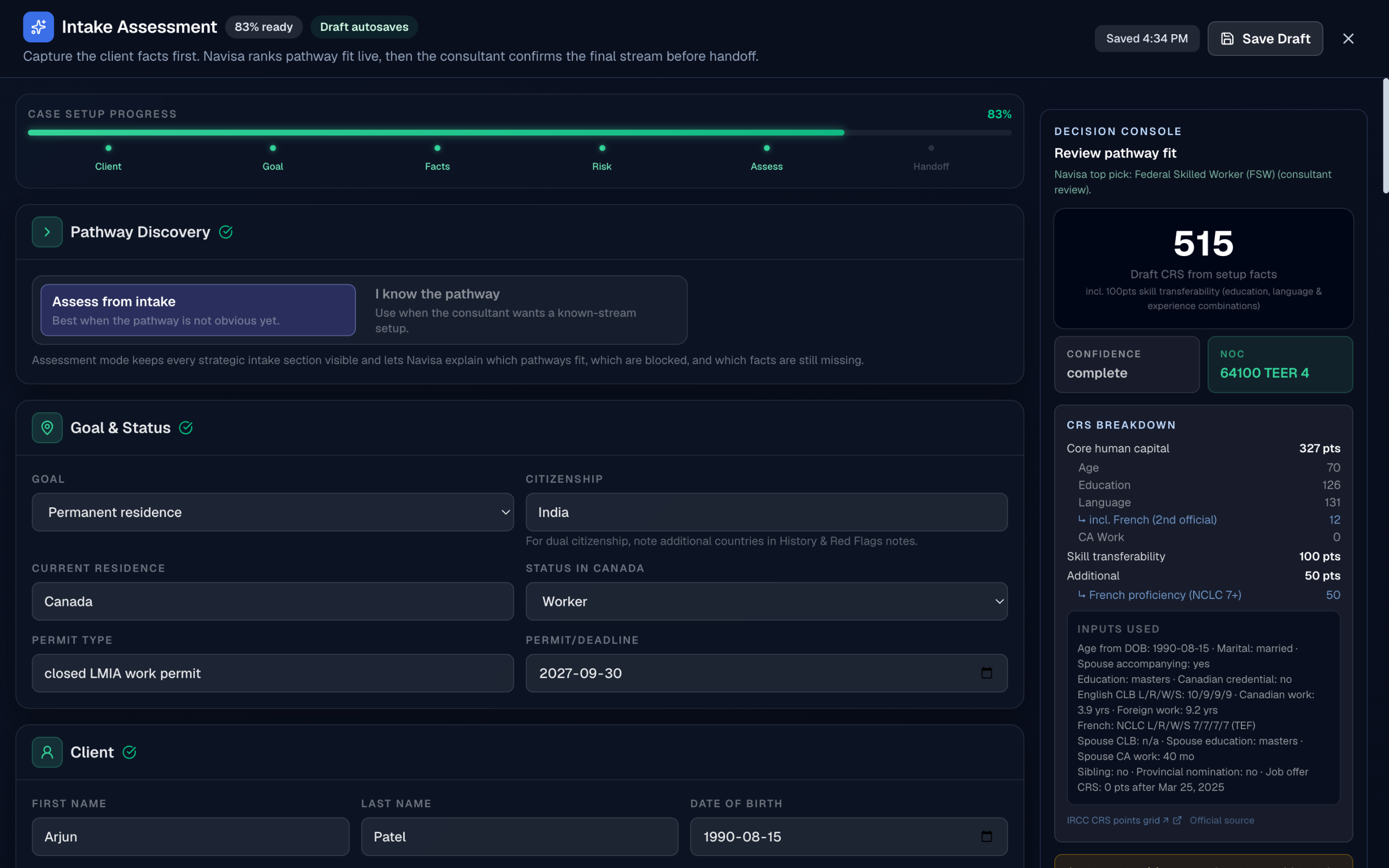
Task: Jump to the Facts progress step
Action: [437, 158]
